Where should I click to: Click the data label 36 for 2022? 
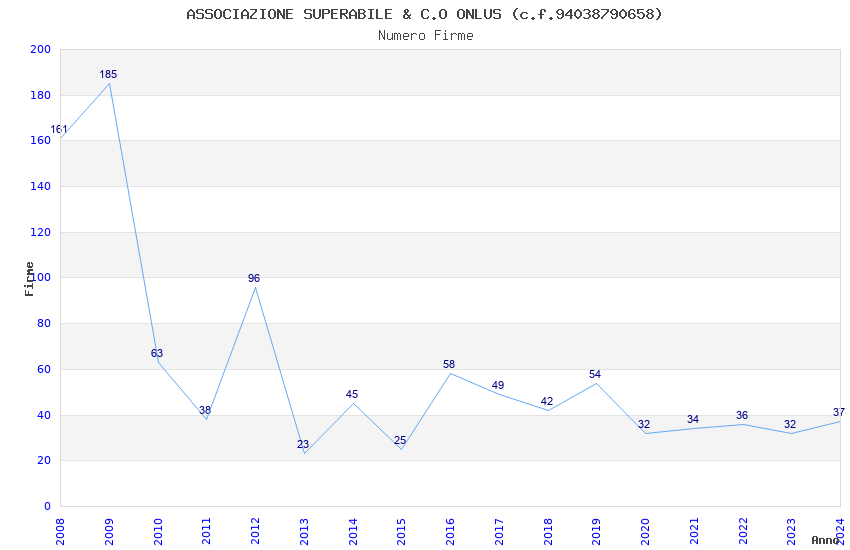[742, 416]
